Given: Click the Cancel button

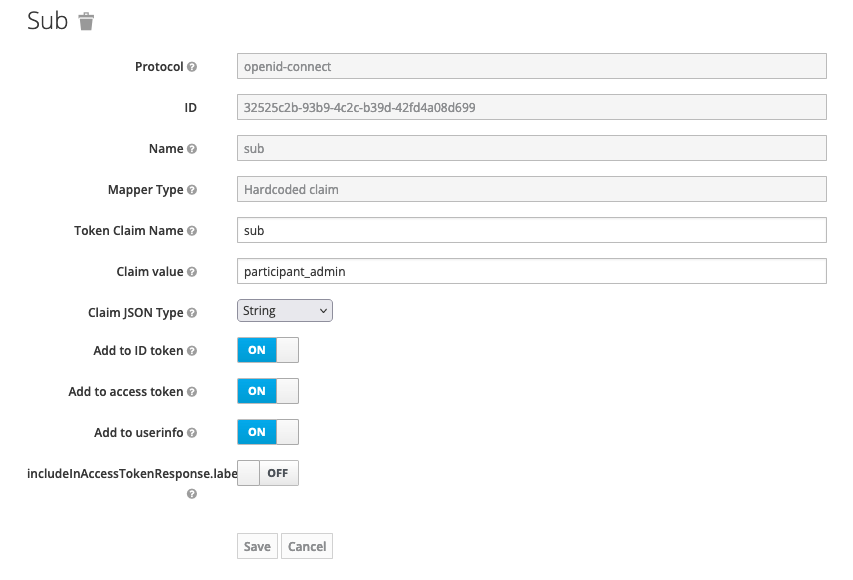Looking at the screenshot, I should (306, 546).
